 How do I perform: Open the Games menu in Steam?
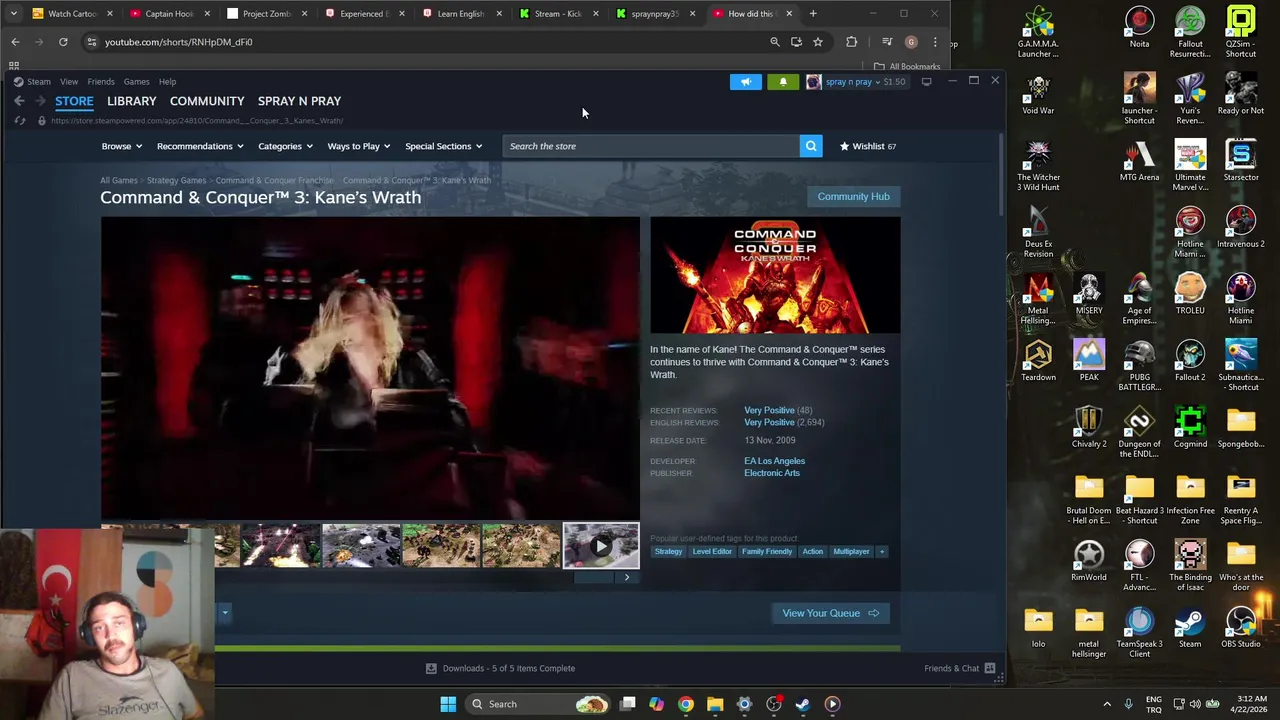tap(137, 82)
